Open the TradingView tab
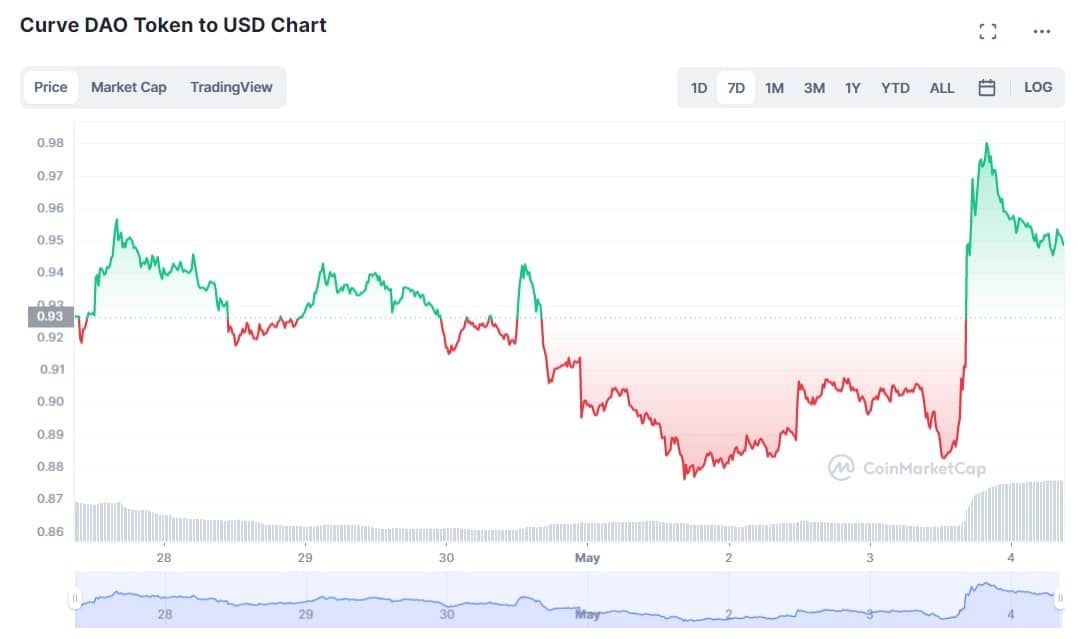Viewport: 1078px width, 639px height. pos(231,87)
